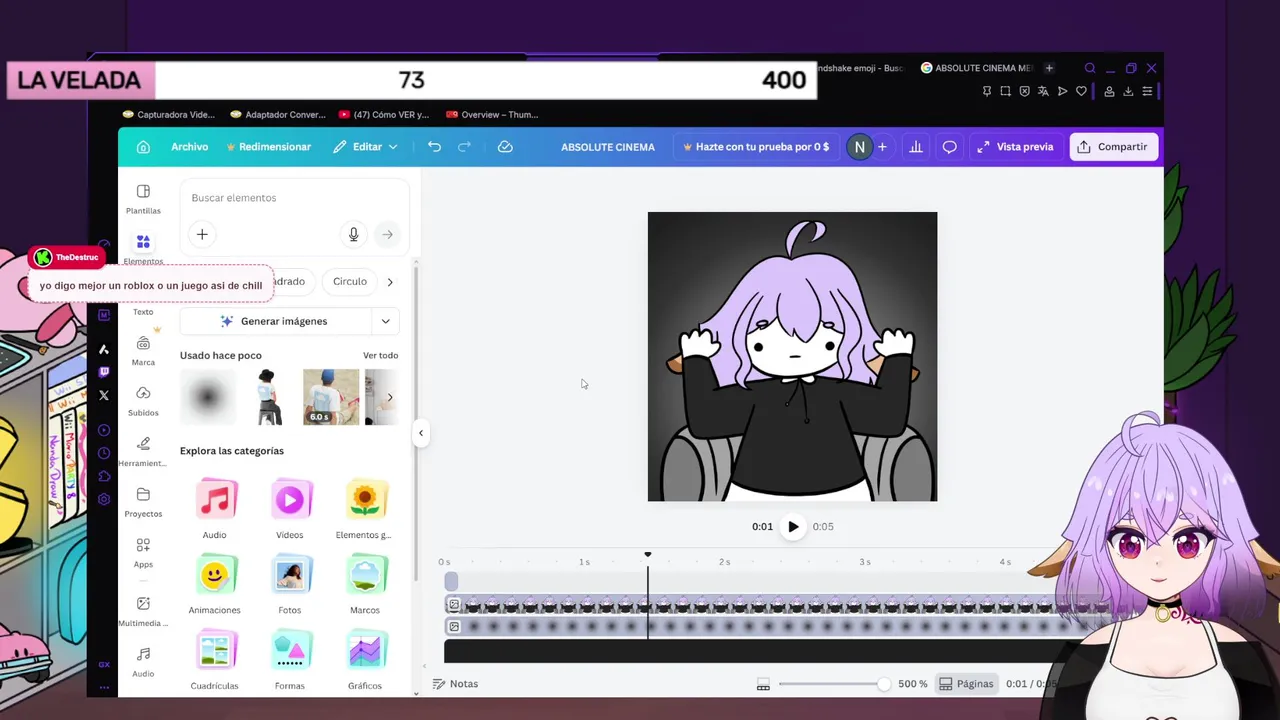1280x720 pixels.
Task: Expand the Editar dropdown
Action: pos(365,147)
